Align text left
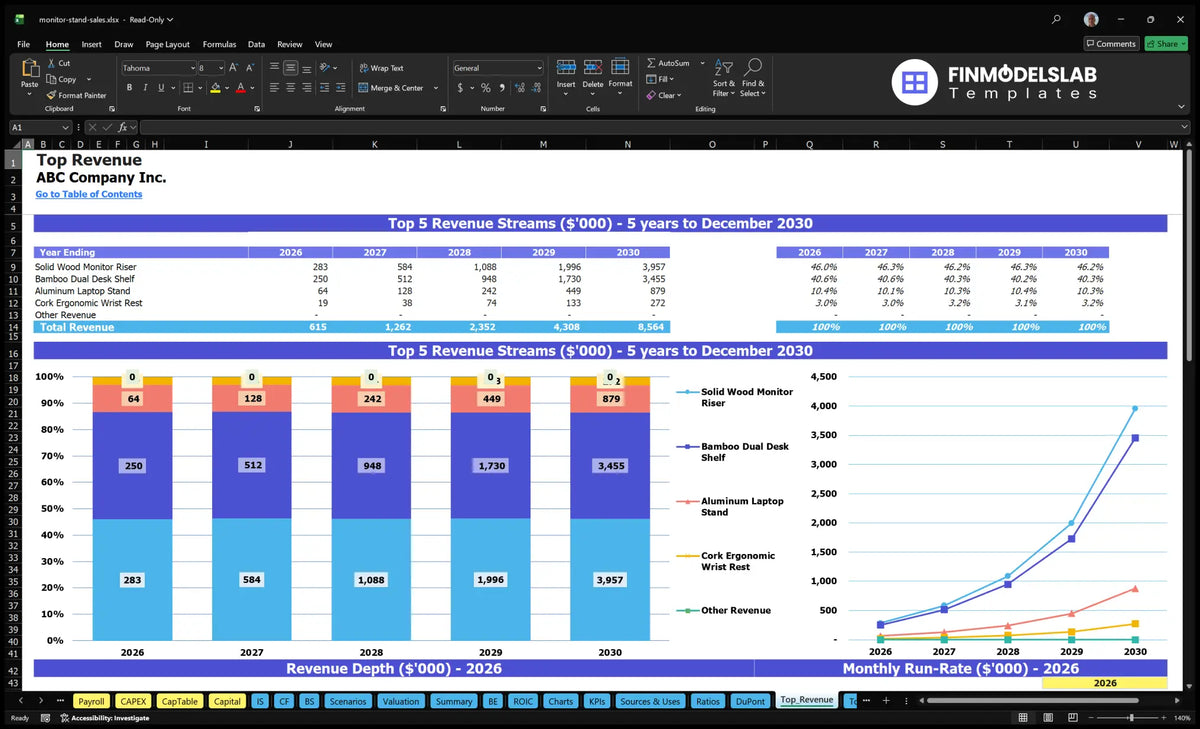This screenshot has height=729, width=1200. [274, 88]
